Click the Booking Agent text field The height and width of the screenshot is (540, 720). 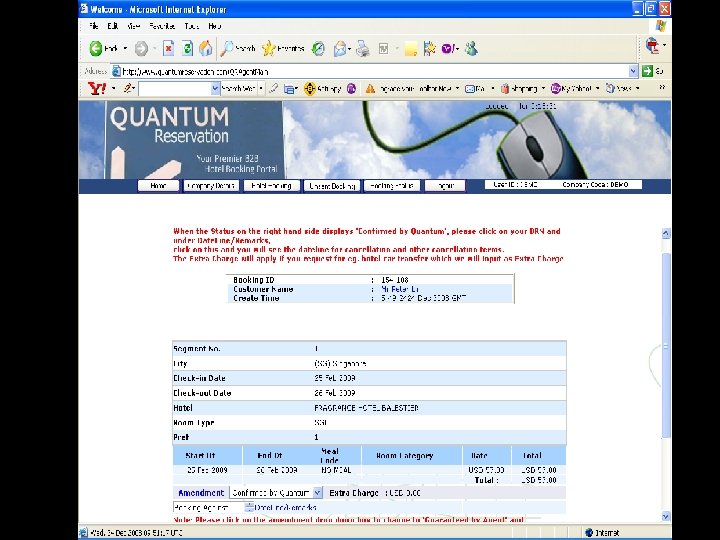[x=209, y=507]
